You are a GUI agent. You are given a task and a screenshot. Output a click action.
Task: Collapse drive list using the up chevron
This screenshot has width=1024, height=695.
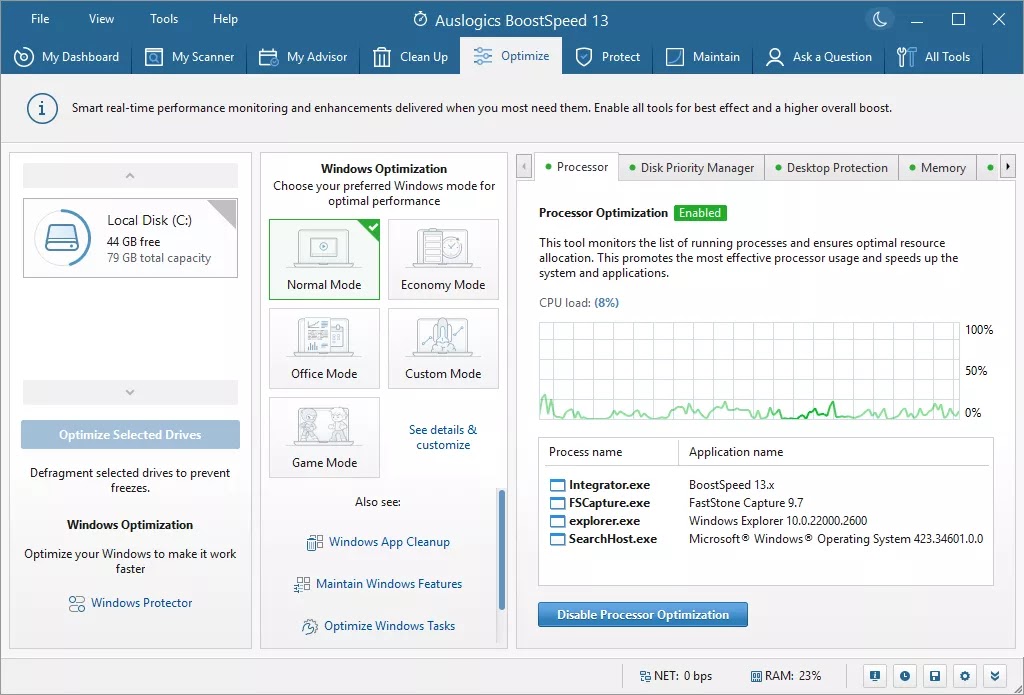130,176
